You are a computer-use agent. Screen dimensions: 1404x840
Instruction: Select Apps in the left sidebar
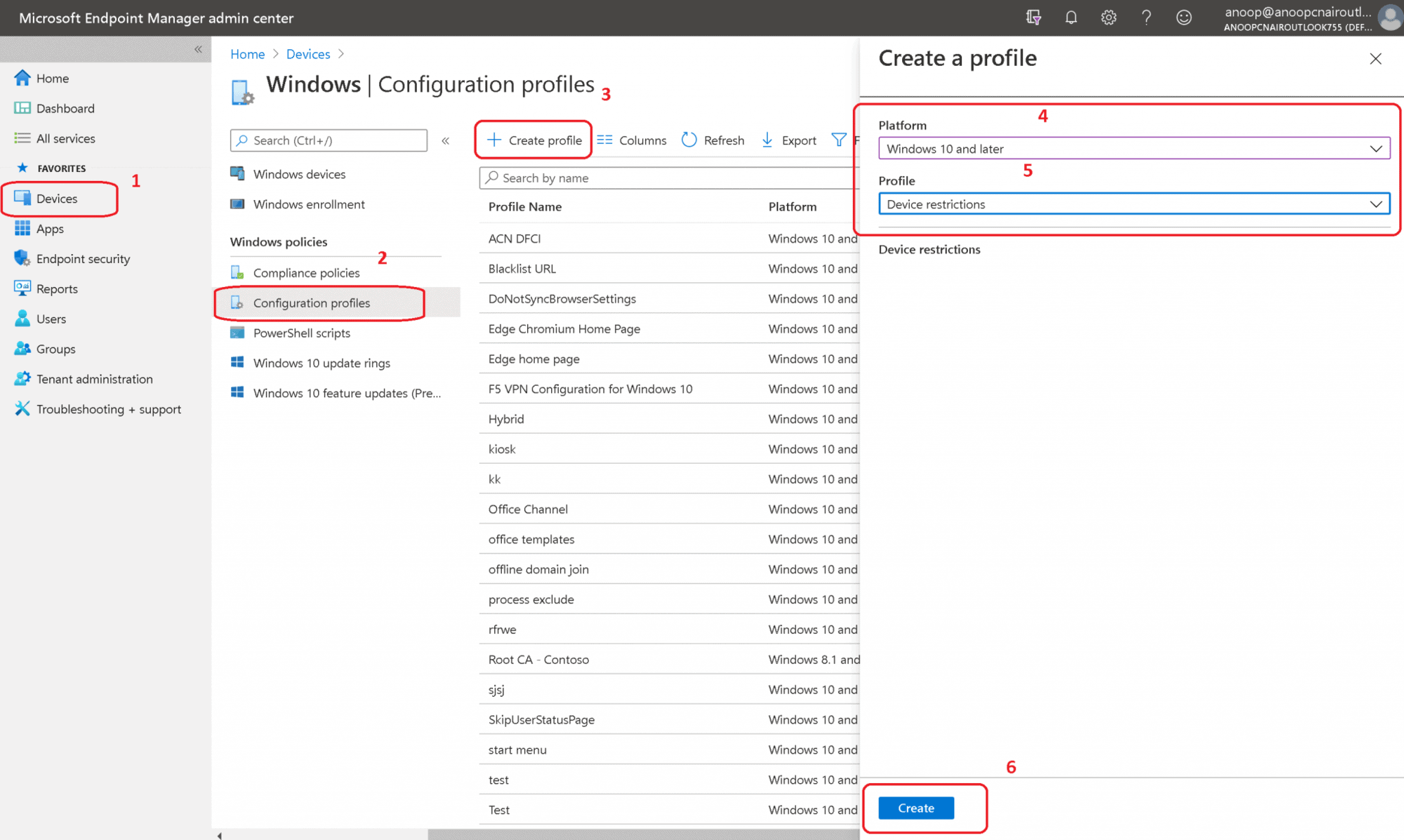pyautogui.click(x=49, y=228)
